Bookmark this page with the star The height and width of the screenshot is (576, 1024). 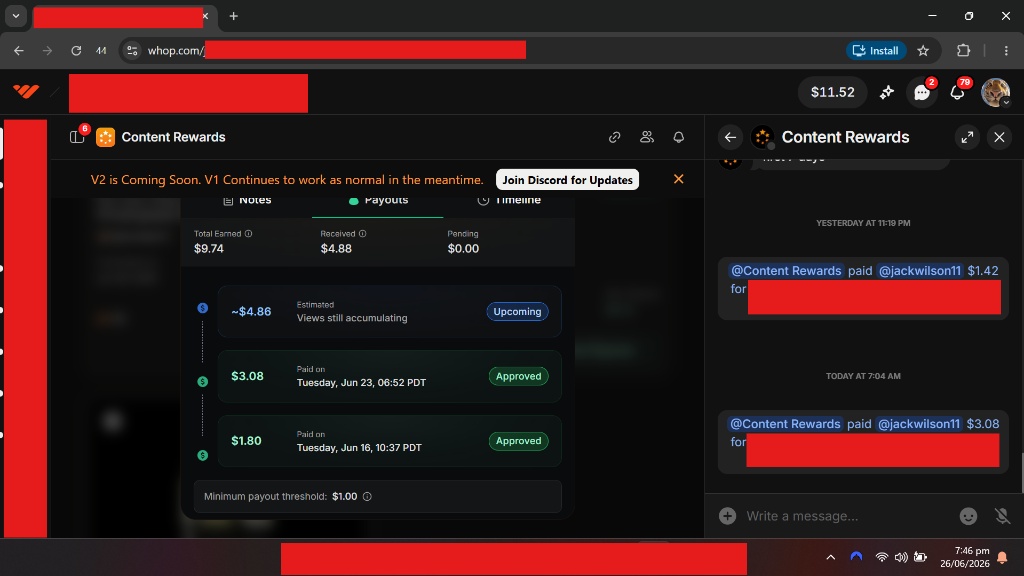point(923,50)
